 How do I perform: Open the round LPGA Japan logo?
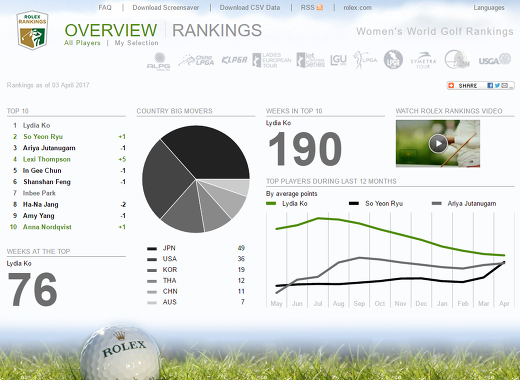(x=393, y=60)
